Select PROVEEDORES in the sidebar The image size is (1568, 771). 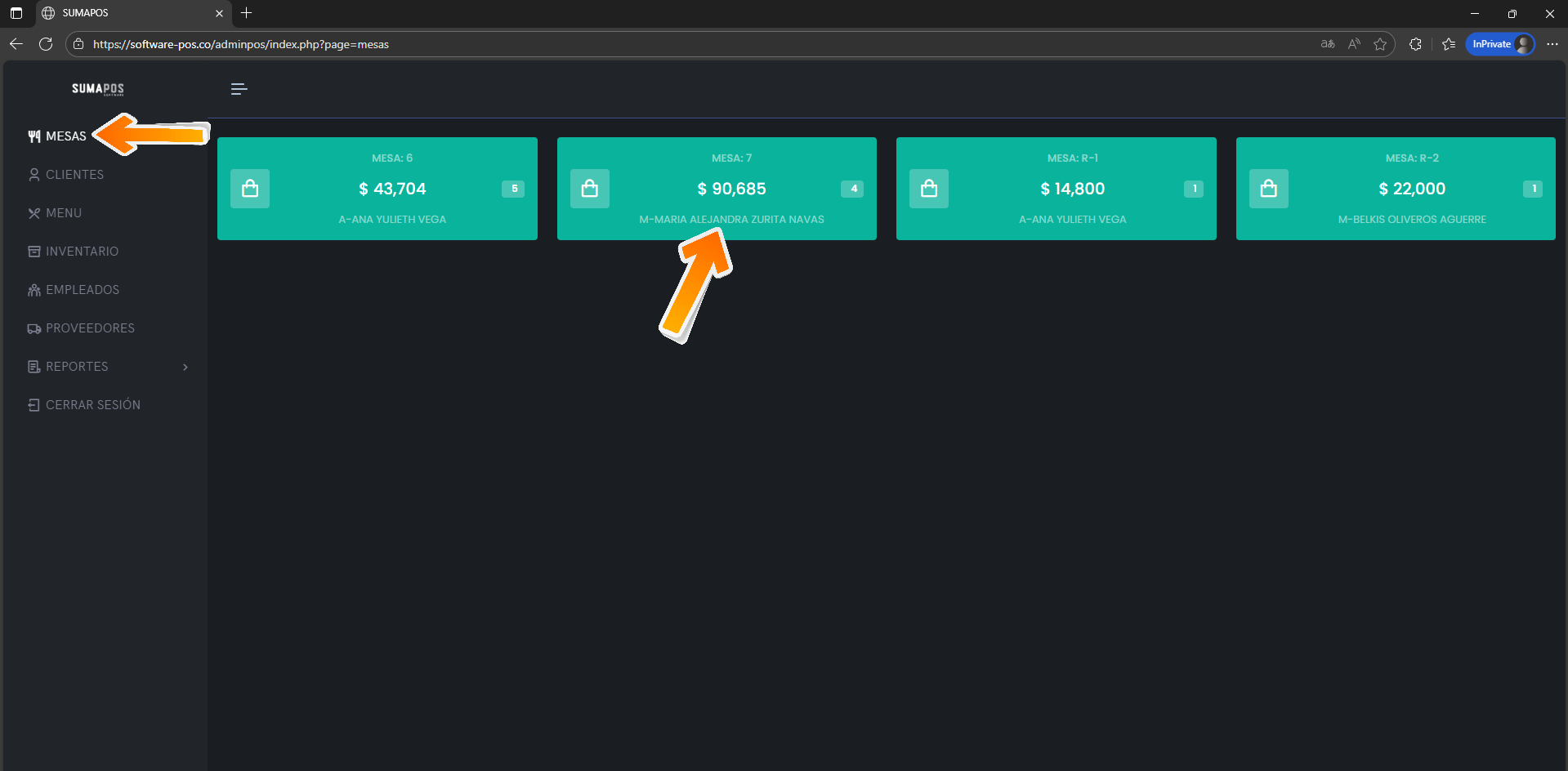coord(90,328)
